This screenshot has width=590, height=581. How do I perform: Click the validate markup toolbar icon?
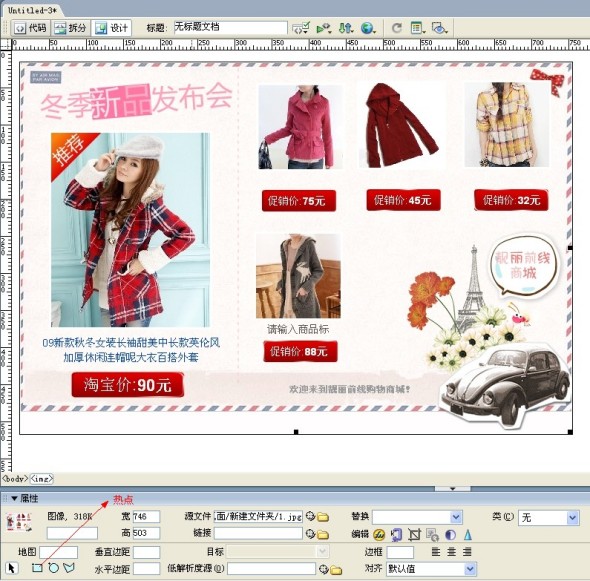tap(301, 28)
